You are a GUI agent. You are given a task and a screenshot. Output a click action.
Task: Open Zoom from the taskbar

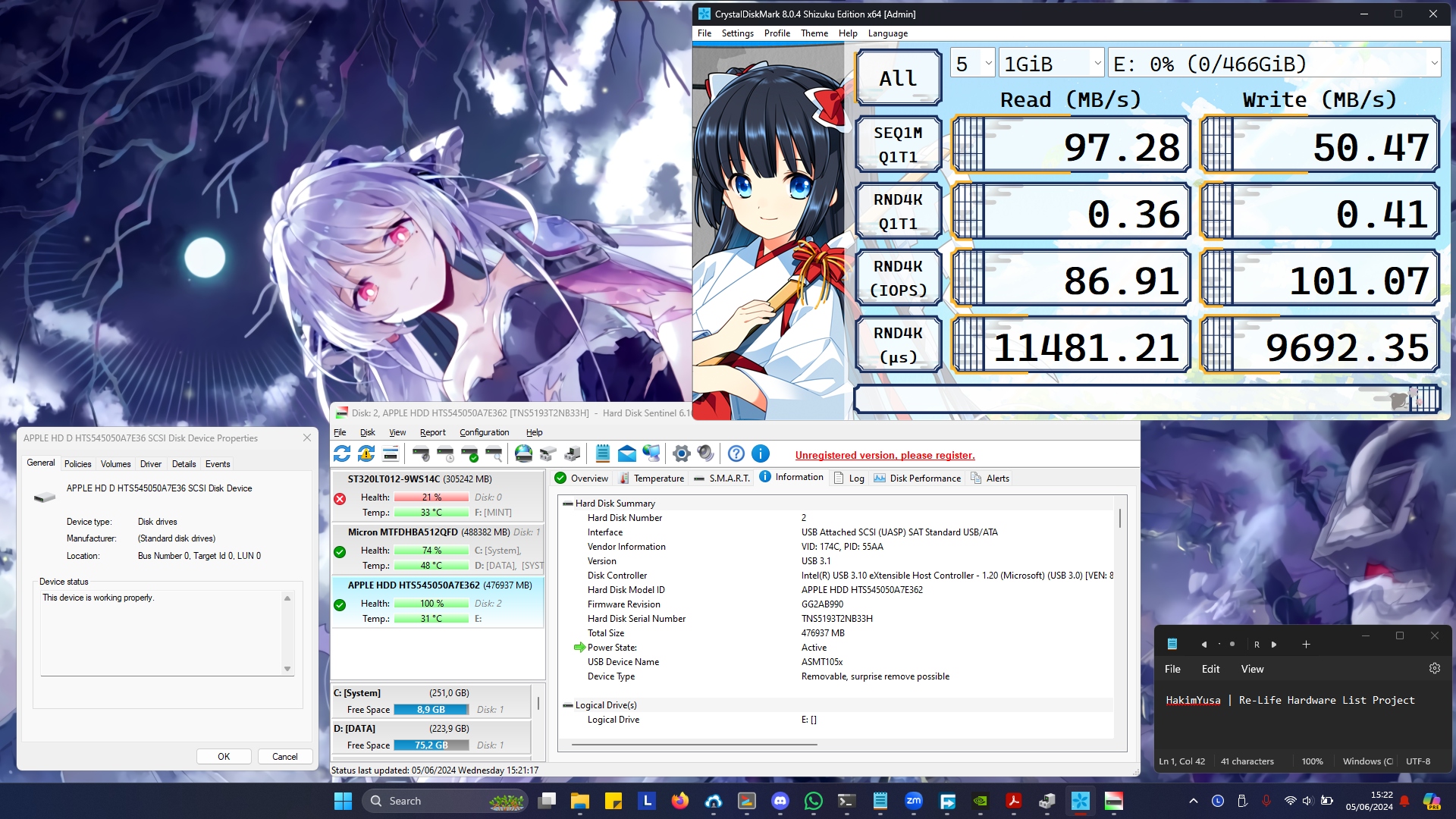click(914, 801)
